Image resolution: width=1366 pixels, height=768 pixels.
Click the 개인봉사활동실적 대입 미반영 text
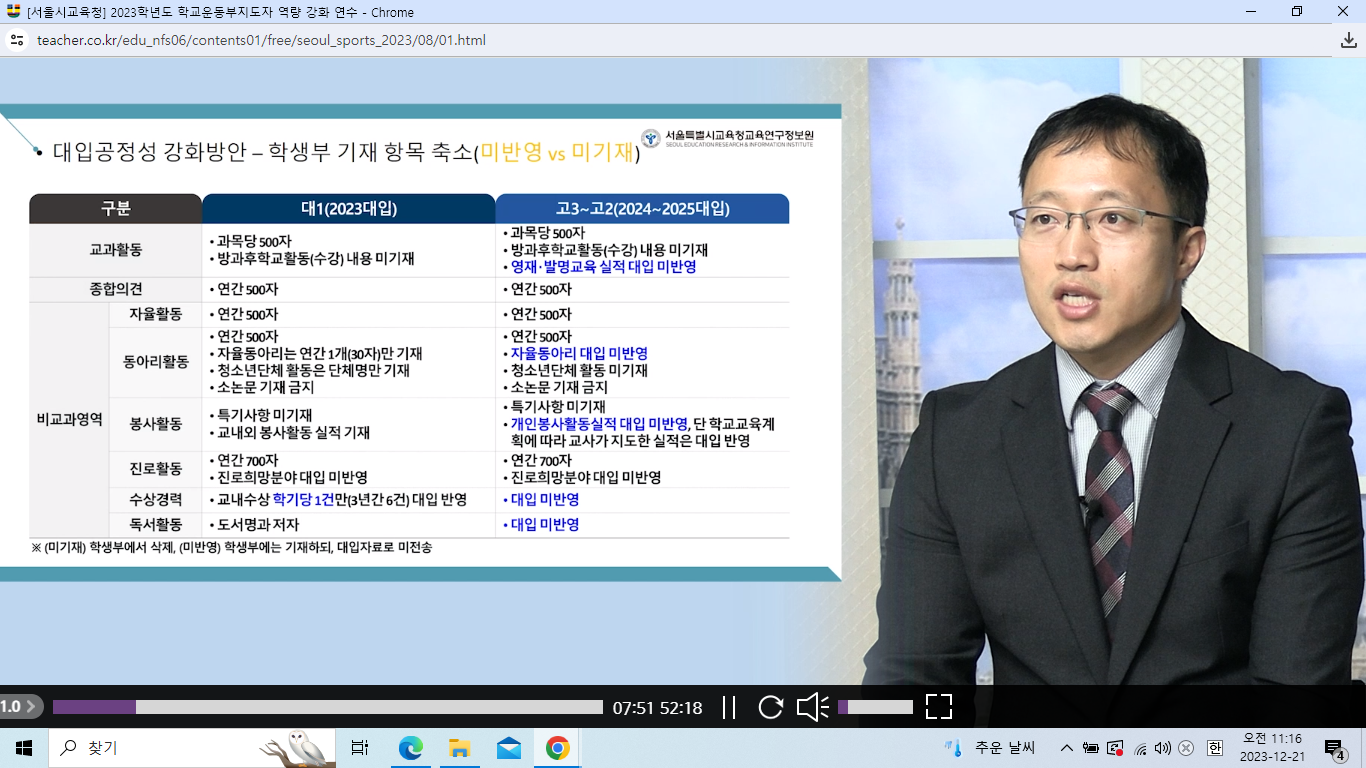(x=598, y=423)
